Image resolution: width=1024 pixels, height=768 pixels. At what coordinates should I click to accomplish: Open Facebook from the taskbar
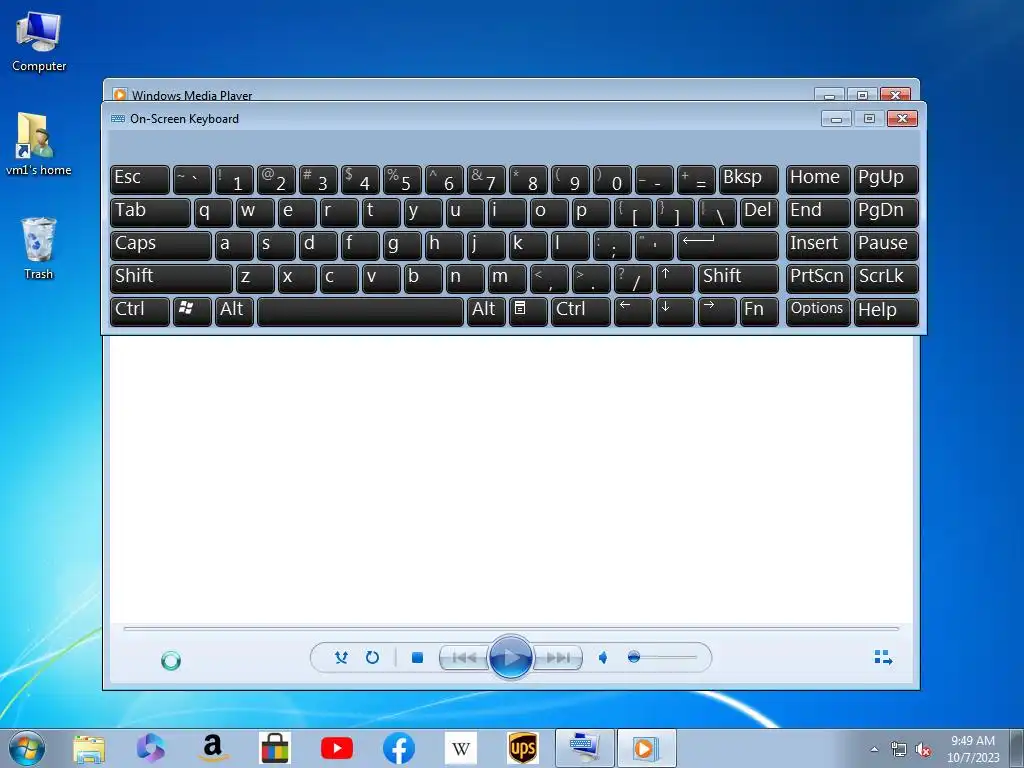coord(399,748)
